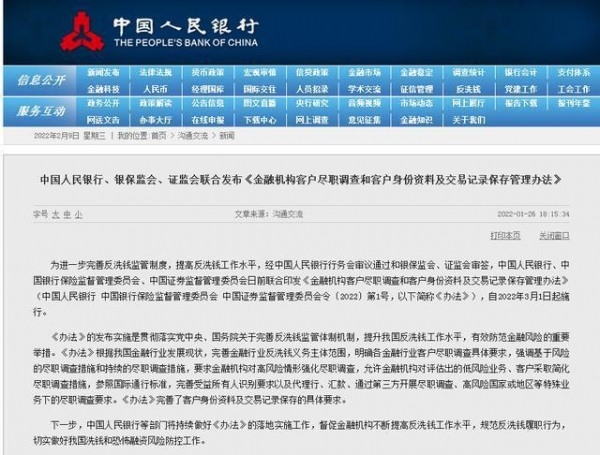600x455 pixels.
Task: Click the paragraph beginning 《办法》的发布实施
Action: point(301,369)
